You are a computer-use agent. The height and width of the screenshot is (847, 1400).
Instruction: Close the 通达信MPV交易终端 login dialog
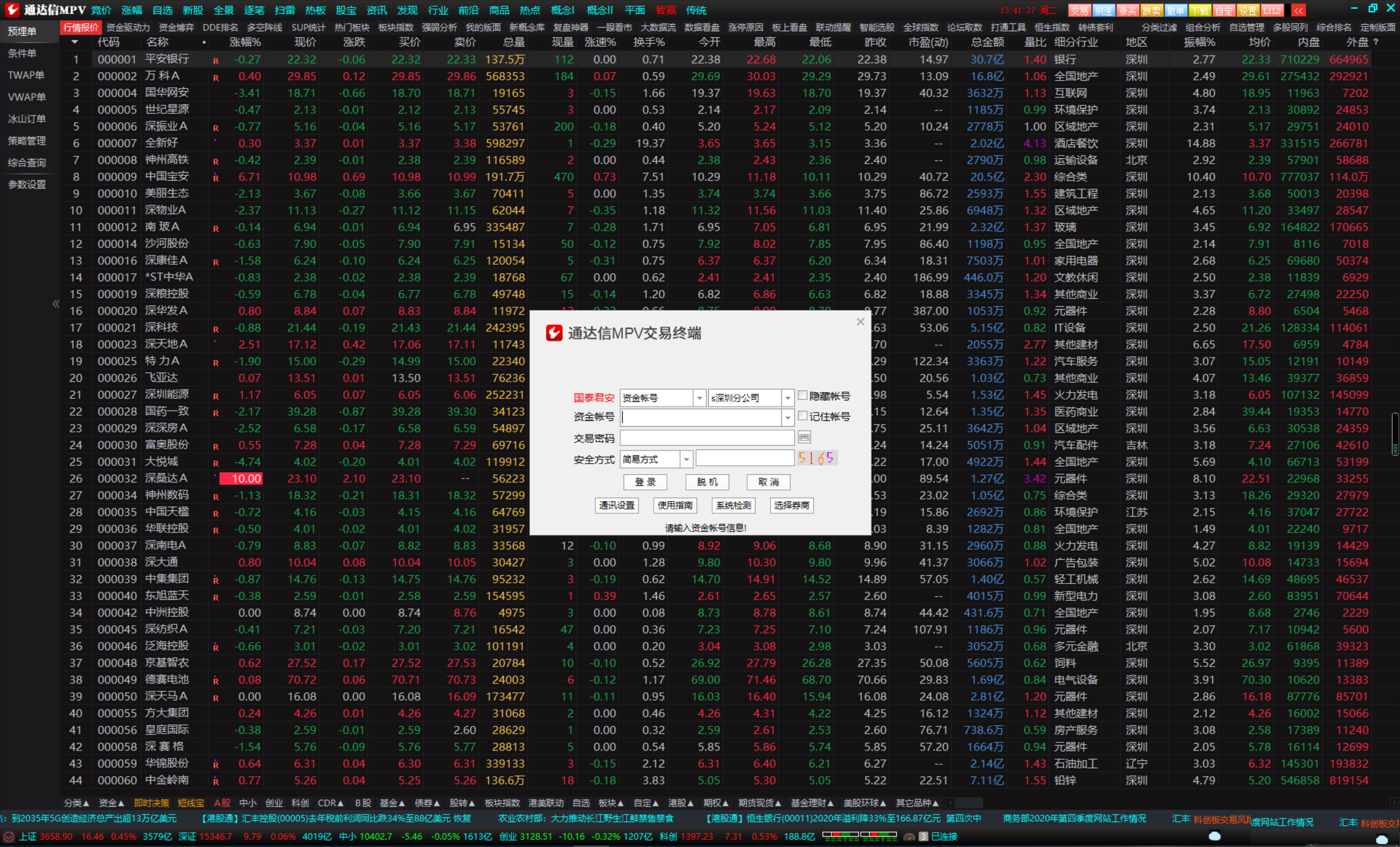(x=860, y=322)
